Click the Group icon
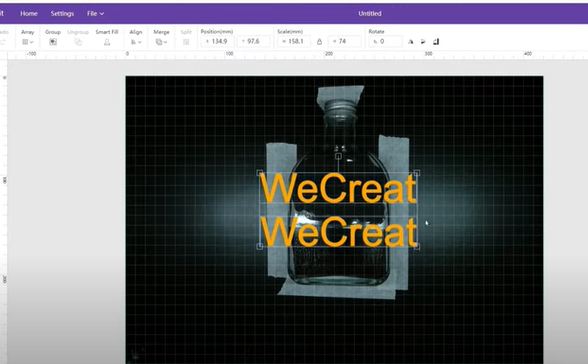 point(53,42)
